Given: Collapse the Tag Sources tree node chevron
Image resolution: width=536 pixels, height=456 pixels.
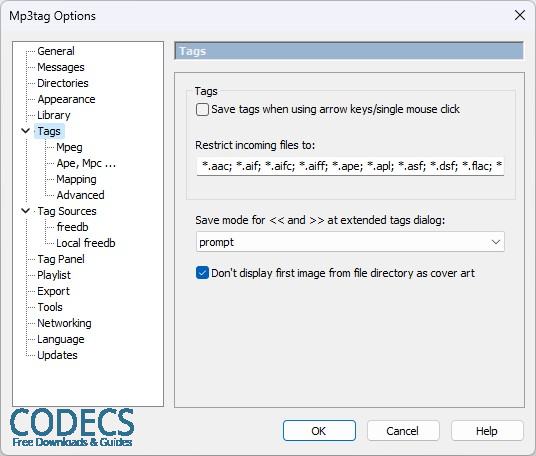Looking at the screenshot, I should click(26, 211).
